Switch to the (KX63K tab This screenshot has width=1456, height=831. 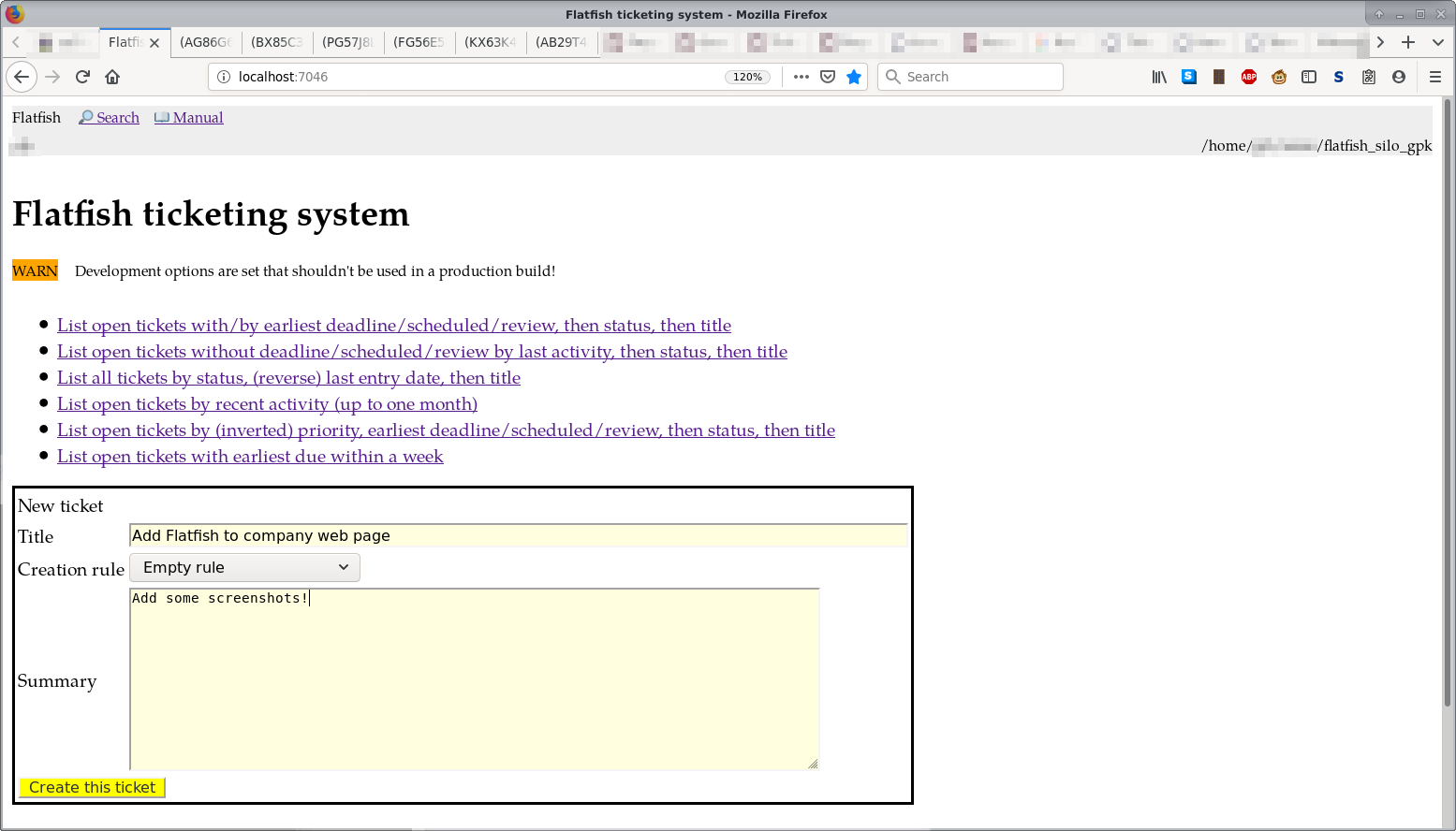click(490, 42)
